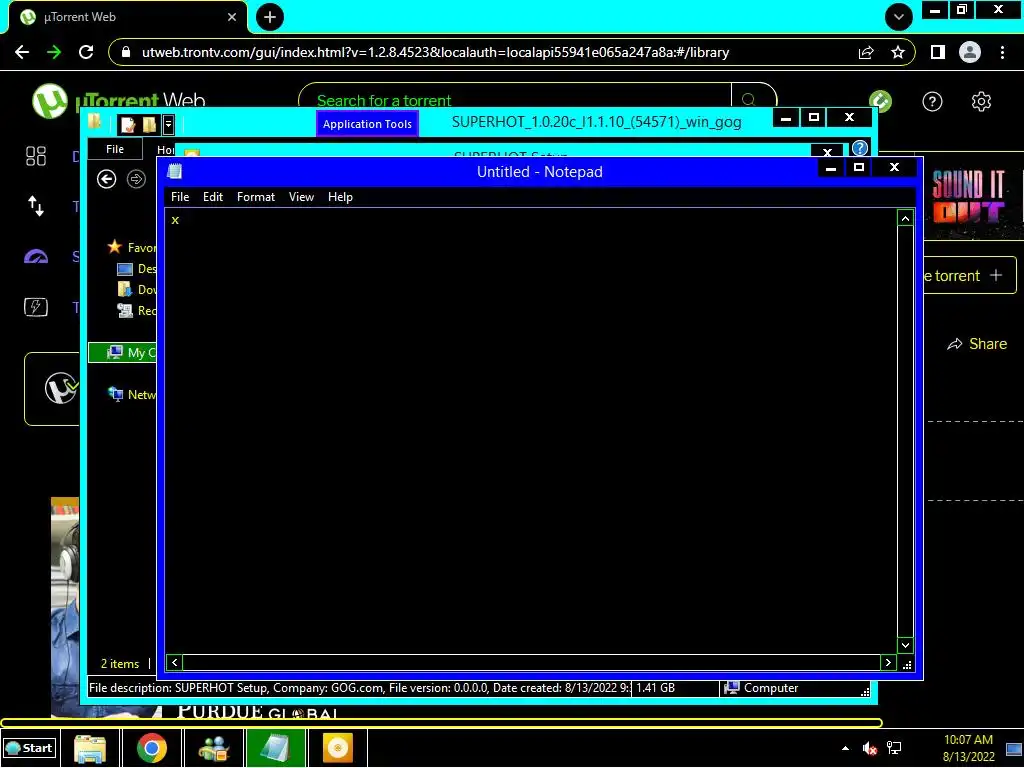Select Desktop in Explorer navigation pane
Screen dimensions: 1024x768
tap(136, 268)
